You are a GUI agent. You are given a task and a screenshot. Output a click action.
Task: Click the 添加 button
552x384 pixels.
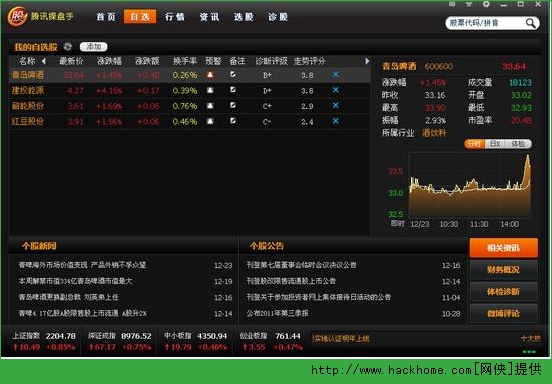93,46
